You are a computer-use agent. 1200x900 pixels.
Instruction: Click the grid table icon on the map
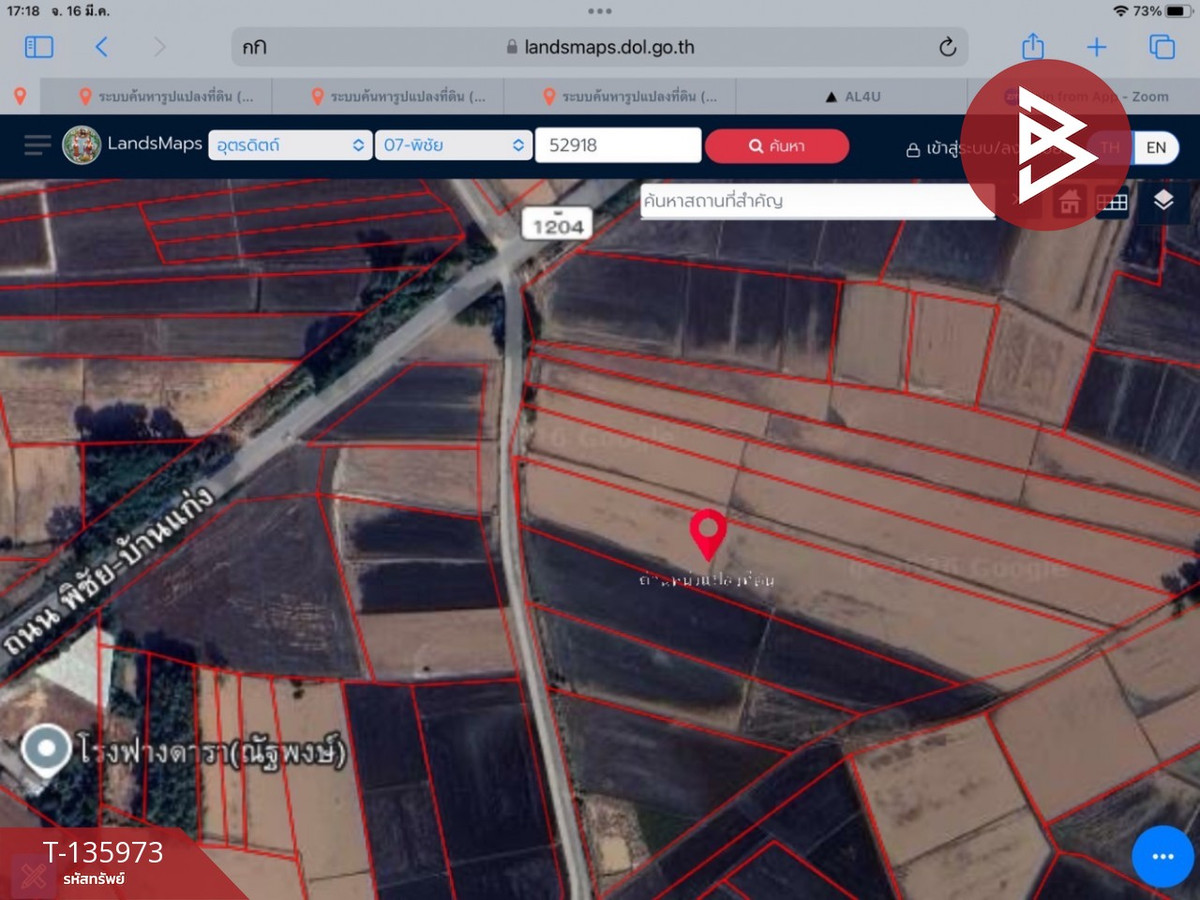tap(1112, 202)
